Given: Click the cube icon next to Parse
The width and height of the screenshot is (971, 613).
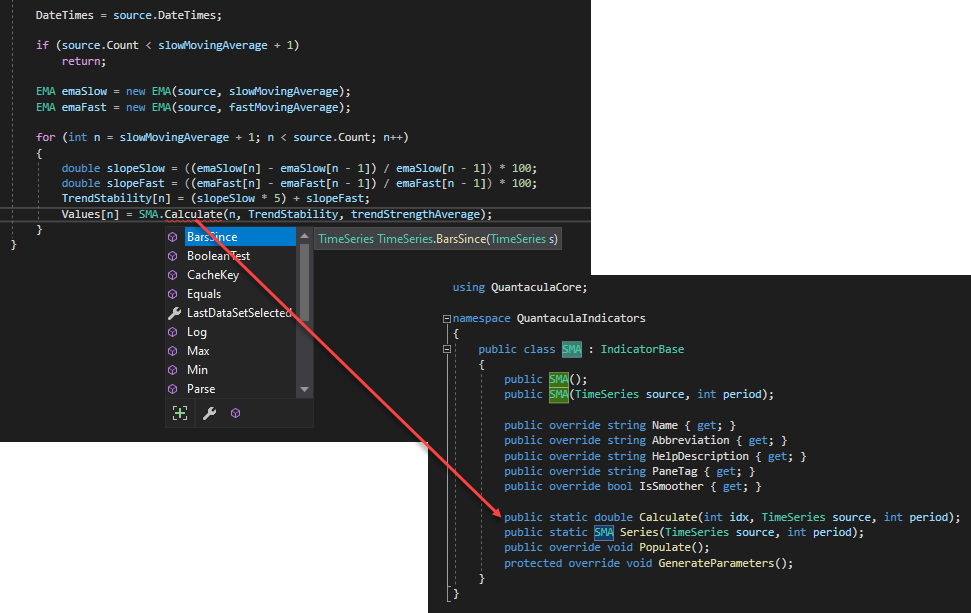Looking at the screenshot, I should point(173,389).
